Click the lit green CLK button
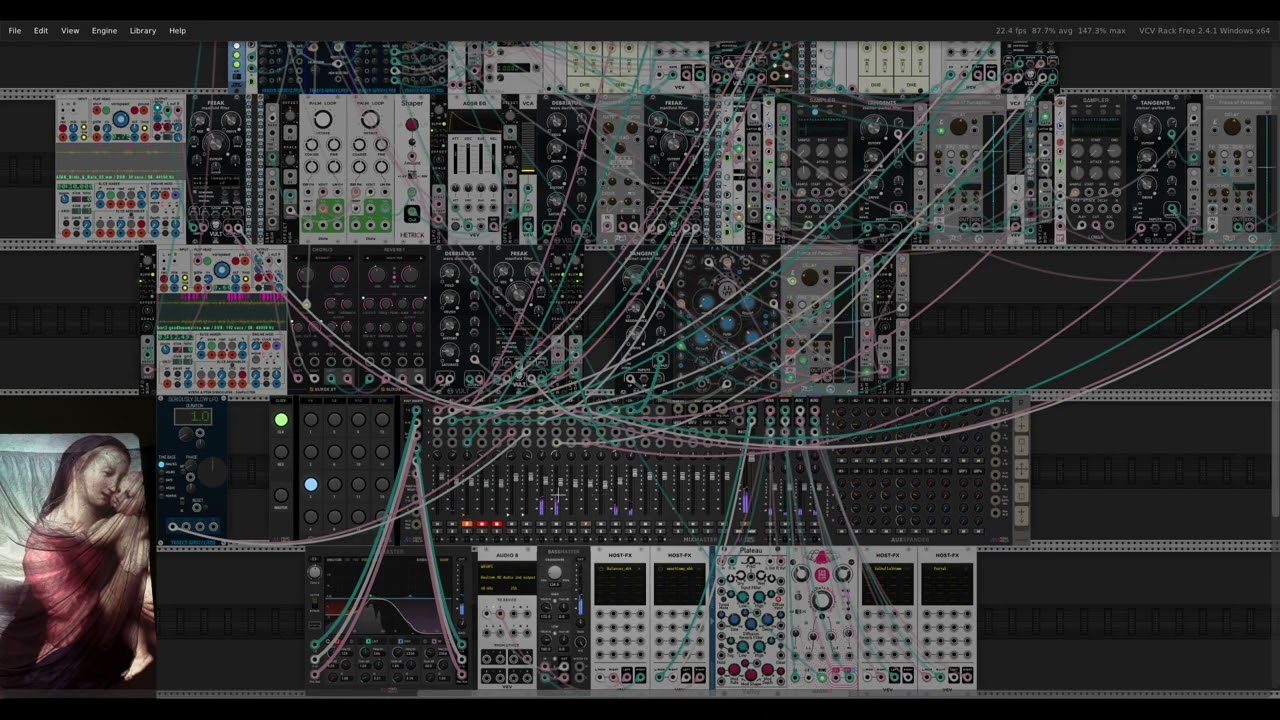 point(281,420)
